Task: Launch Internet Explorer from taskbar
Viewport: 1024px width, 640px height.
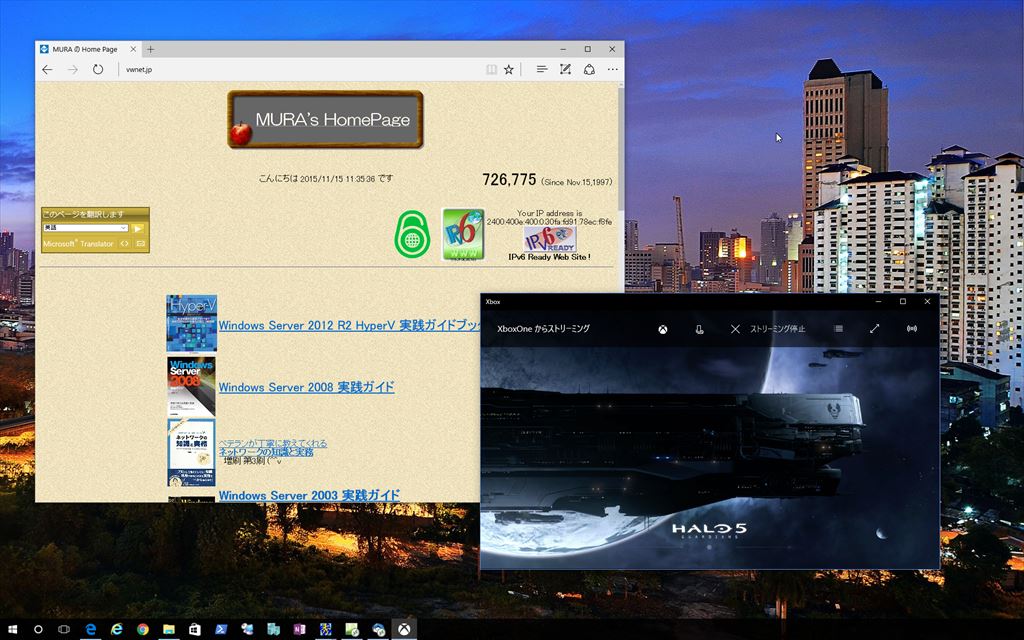Action: click(117, 630)
